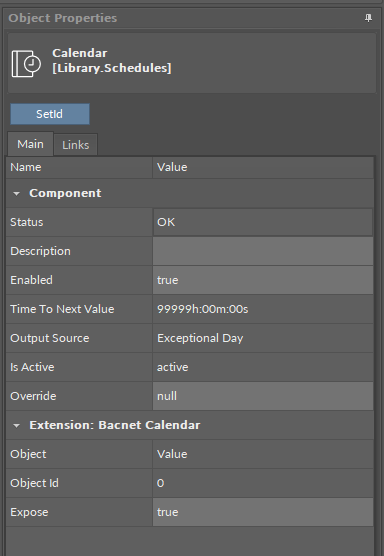Collapse the Extension: Bacnet Calendar section arrow
Viewport: 384px width, 556px height.
click(16, 426)
